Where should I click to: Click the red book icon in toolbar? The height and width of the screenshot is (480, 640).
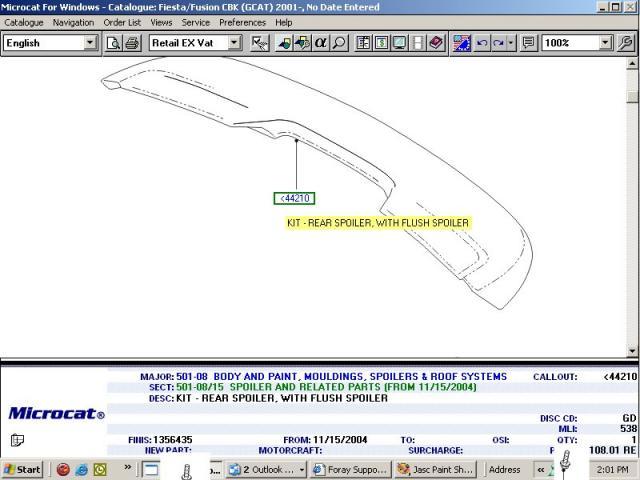click(x=436, y=43)
